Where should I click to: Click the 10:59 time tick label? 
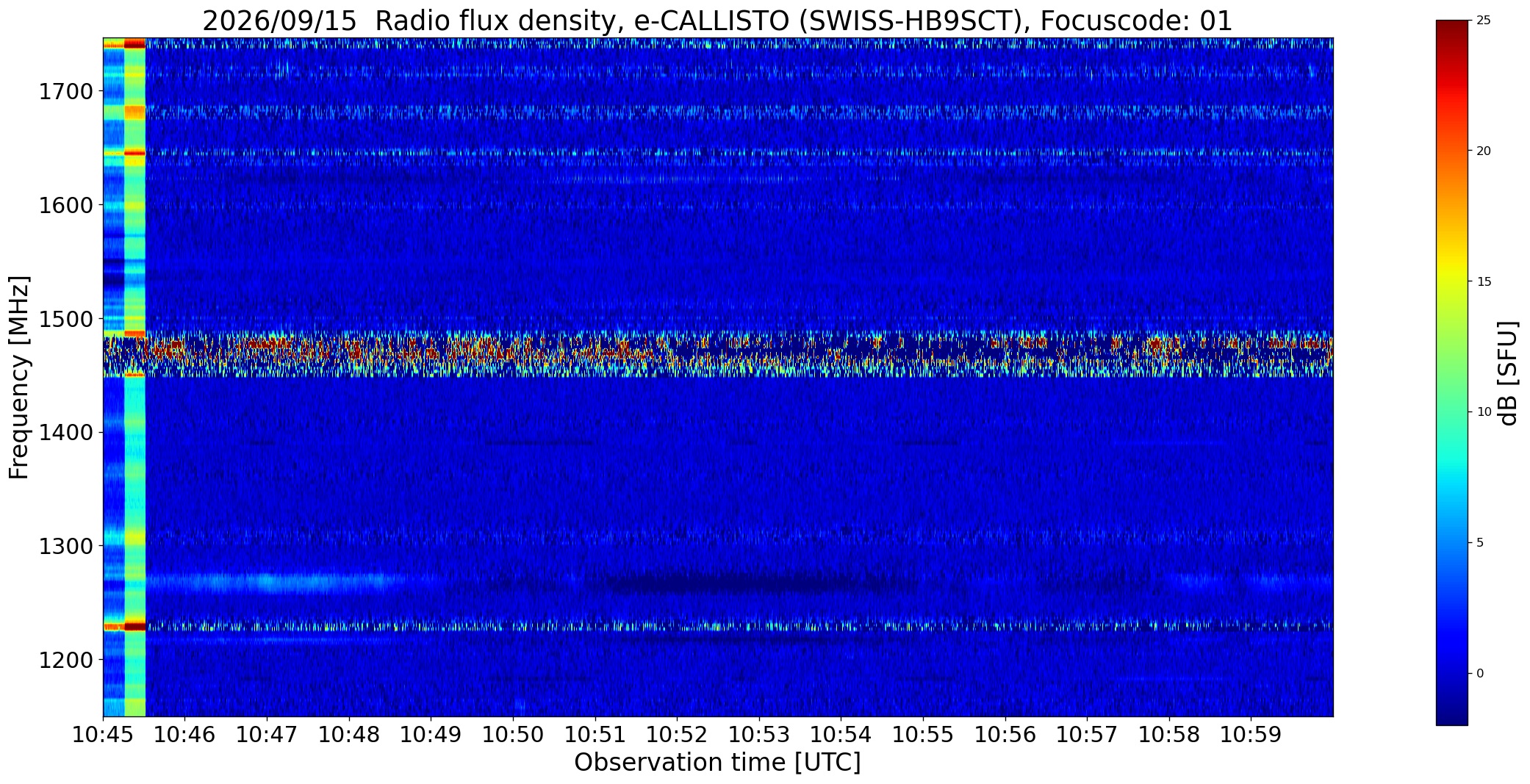point(1251,734)
